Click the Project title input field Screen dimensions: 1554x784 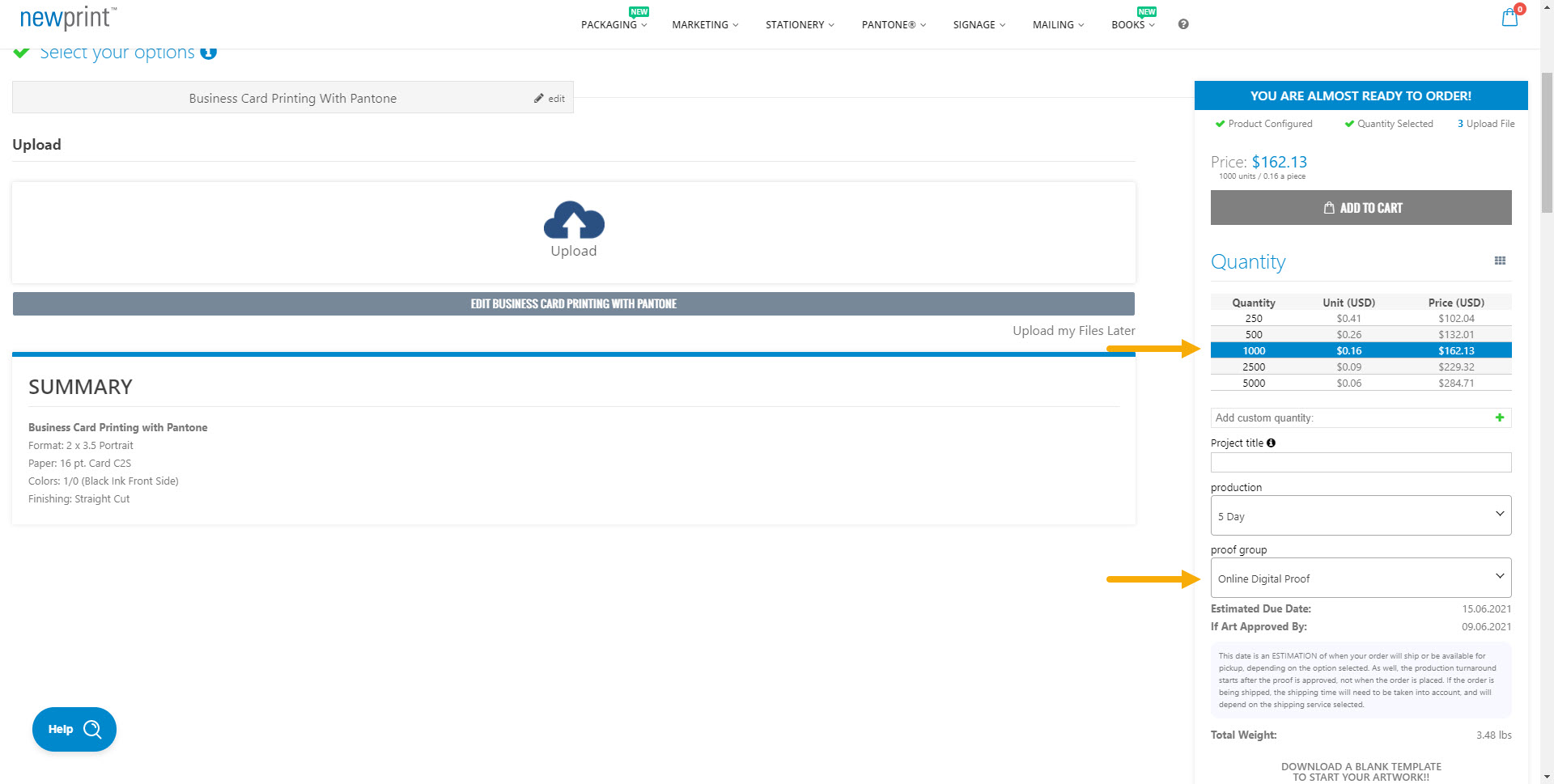point(1361,462)
